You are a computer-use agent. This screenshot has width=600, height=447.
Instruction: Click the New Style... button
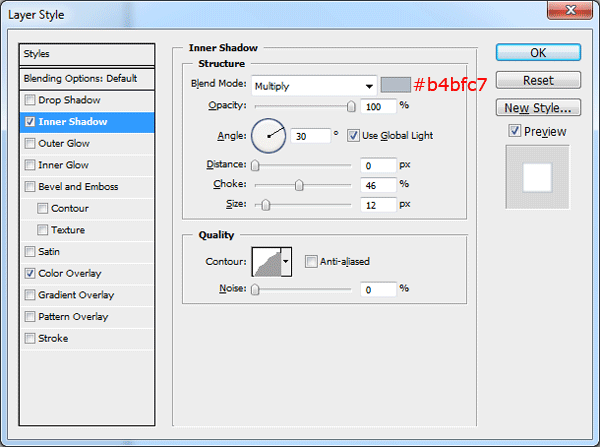pos(538,107)
